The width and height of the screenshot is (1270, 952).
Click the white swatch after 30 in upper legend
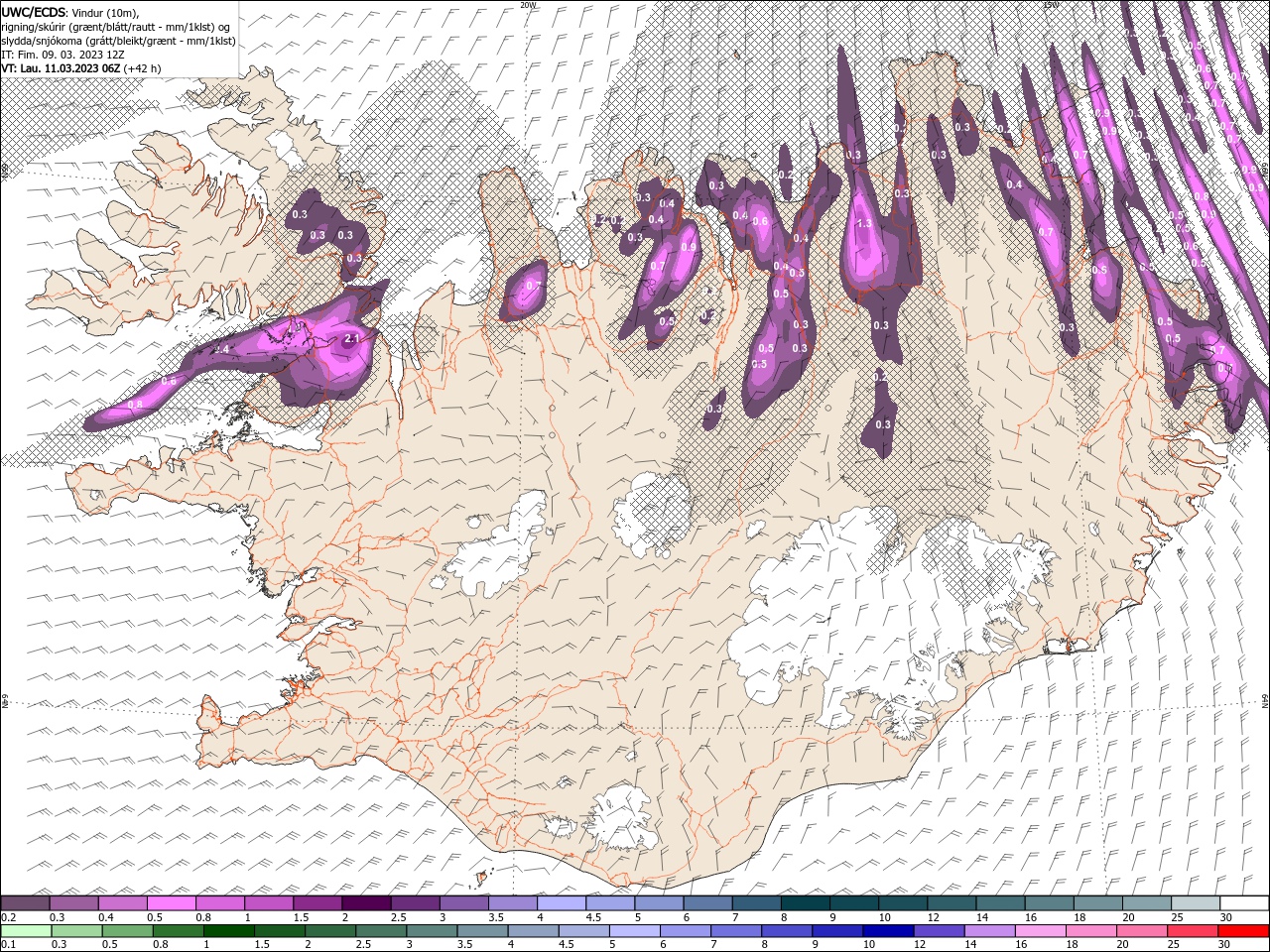(1243, 903)
